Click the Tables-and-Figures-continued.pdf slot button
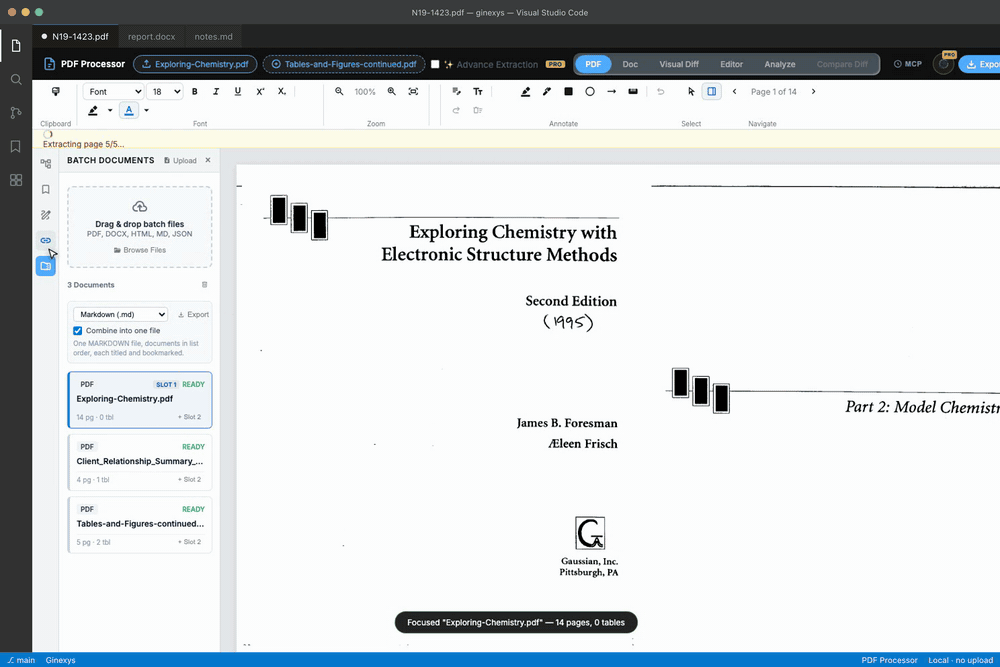The image size is (1000, 667). (344, 64)
